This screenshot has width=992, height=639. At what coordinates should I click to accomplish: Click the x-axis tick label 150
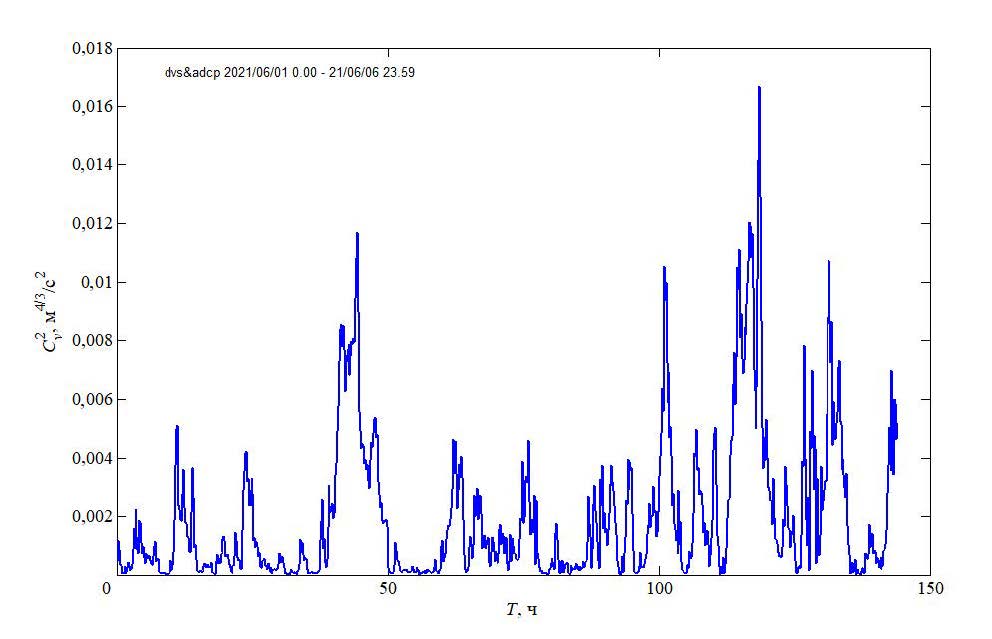(x=930, y=589)
